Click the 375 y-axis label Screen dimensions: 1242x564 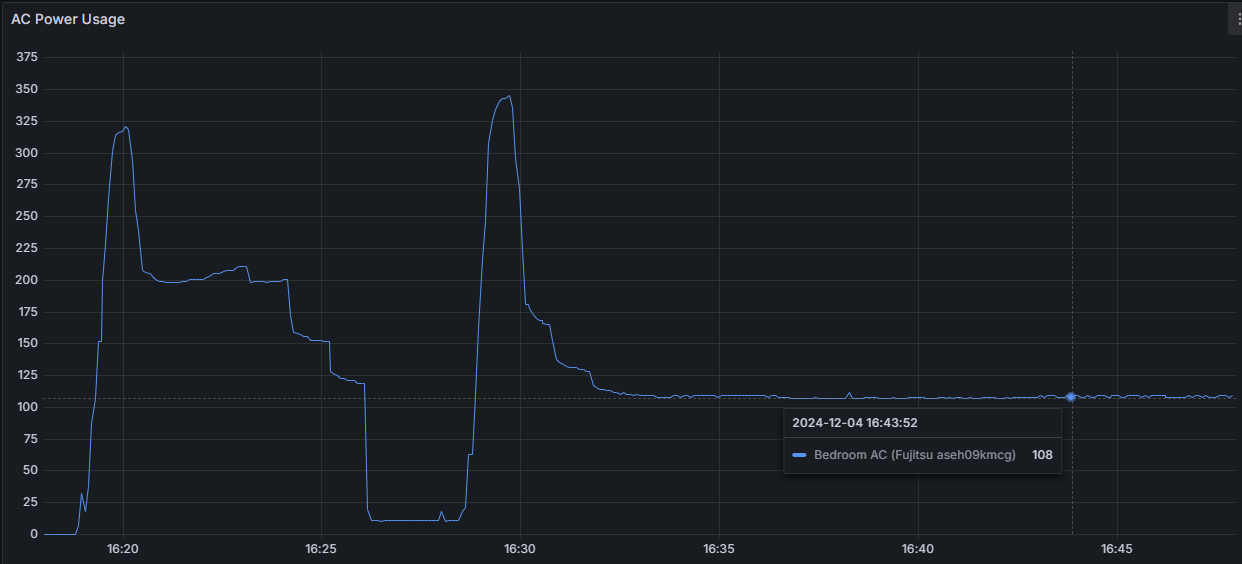coord(27,58)
